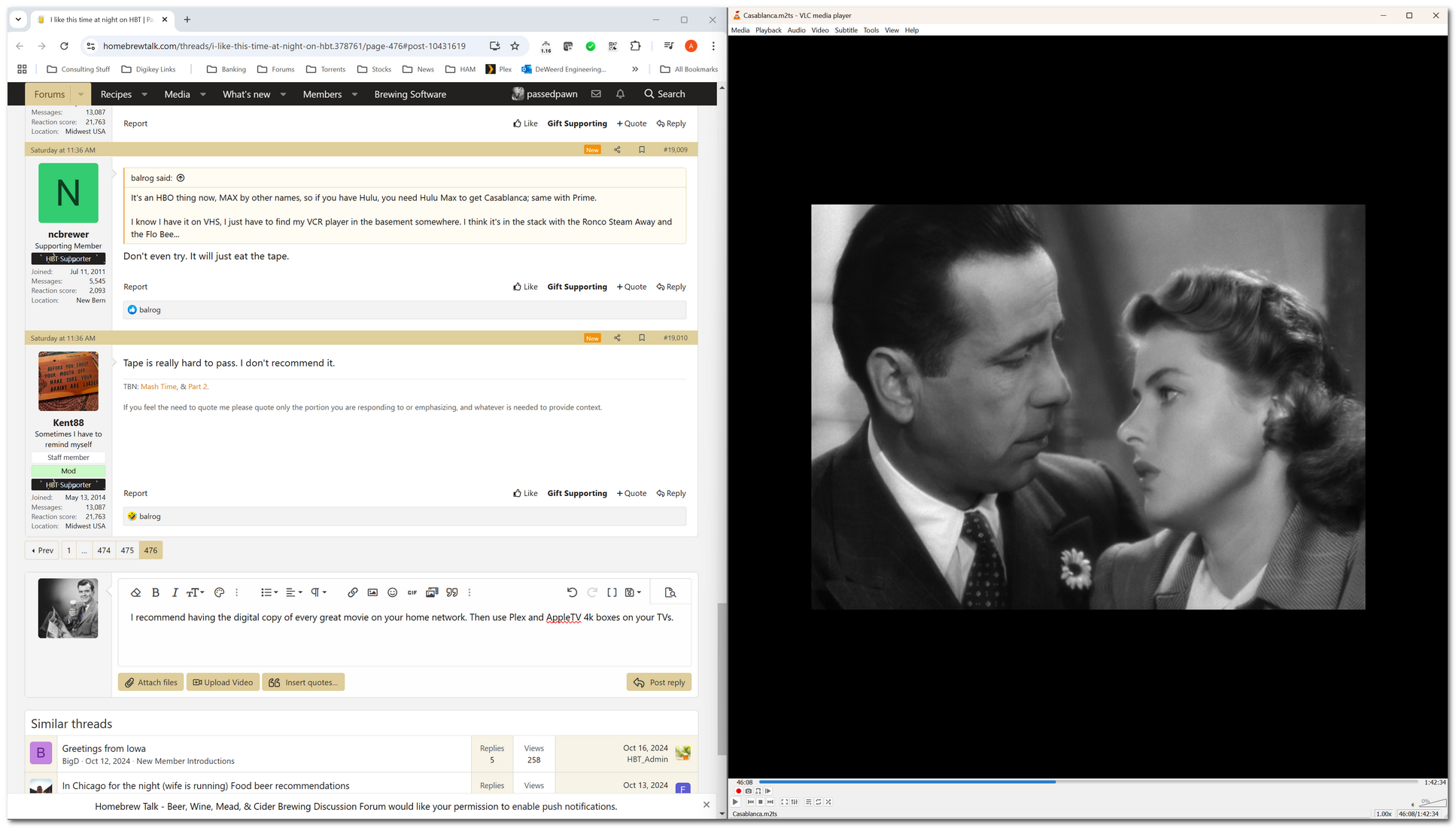Bookmark post #19,010 via bookmark icon
1456x828 pixels.
642,338
